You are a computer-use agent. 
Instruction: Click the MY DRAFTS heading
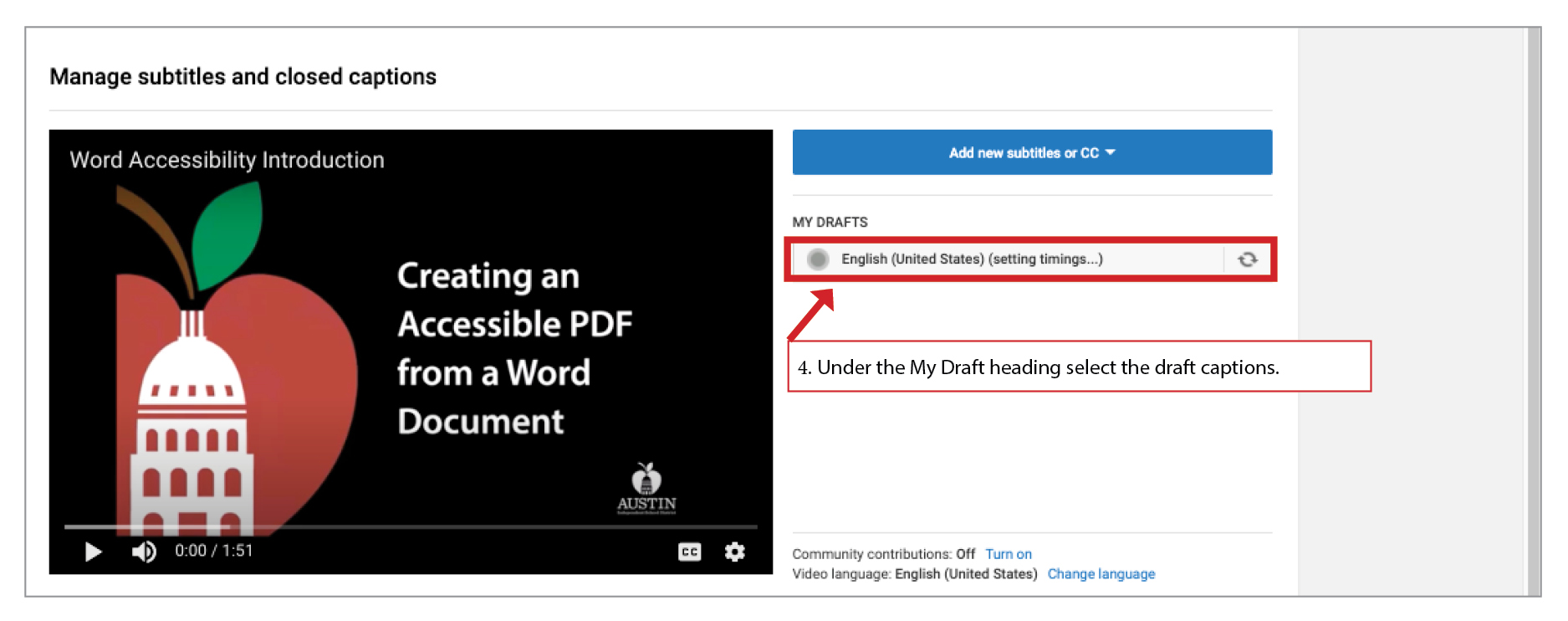[830, 222]
